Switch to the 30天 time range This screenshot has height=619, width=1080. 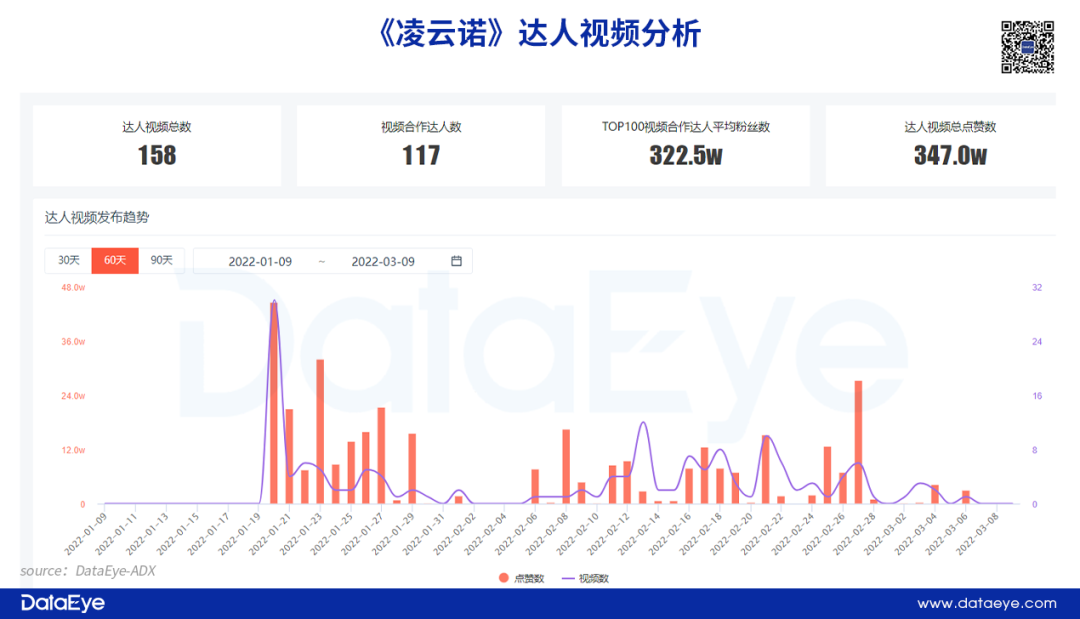68,260
